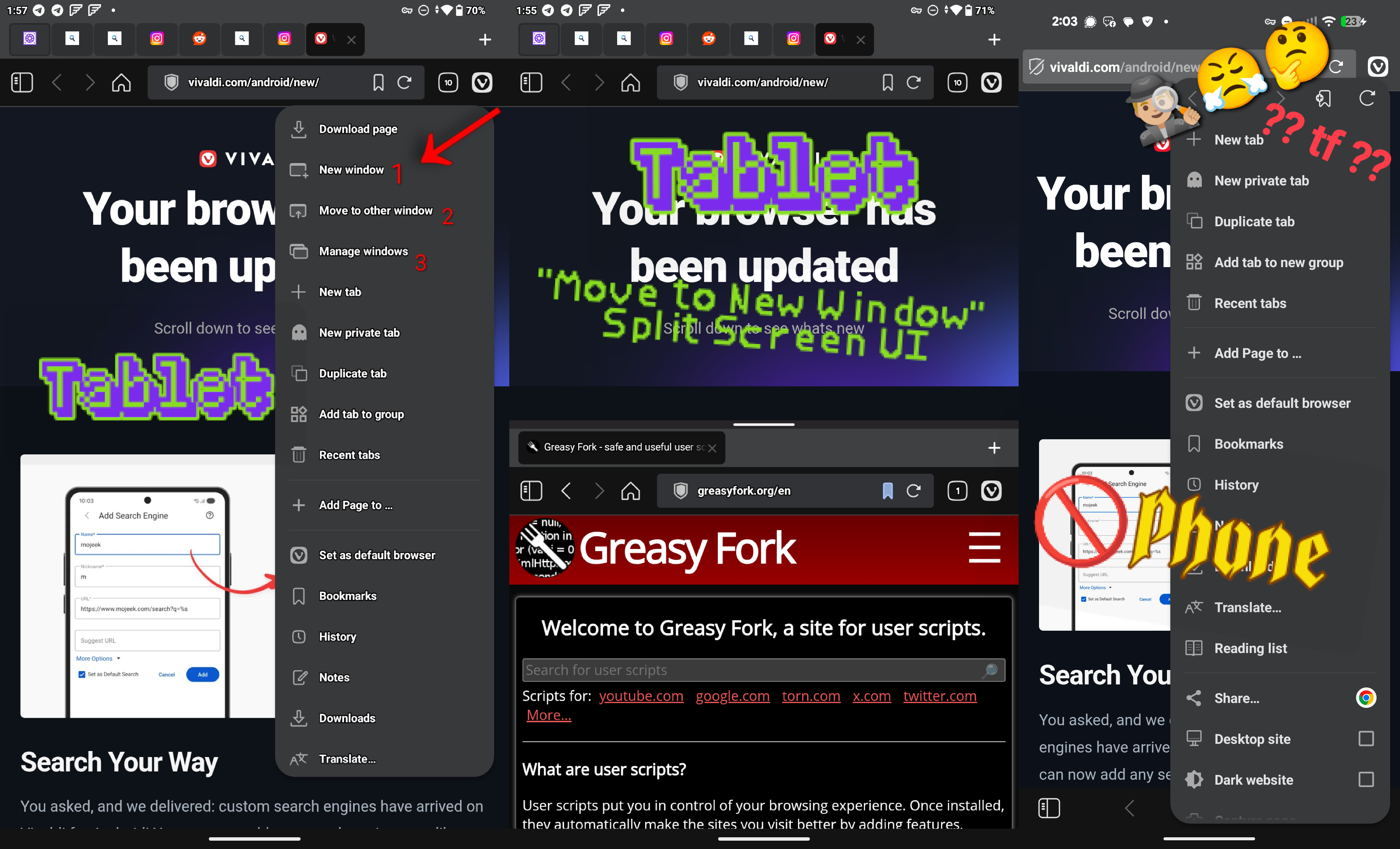Open the torn.com scripts link

pos(811,695)
